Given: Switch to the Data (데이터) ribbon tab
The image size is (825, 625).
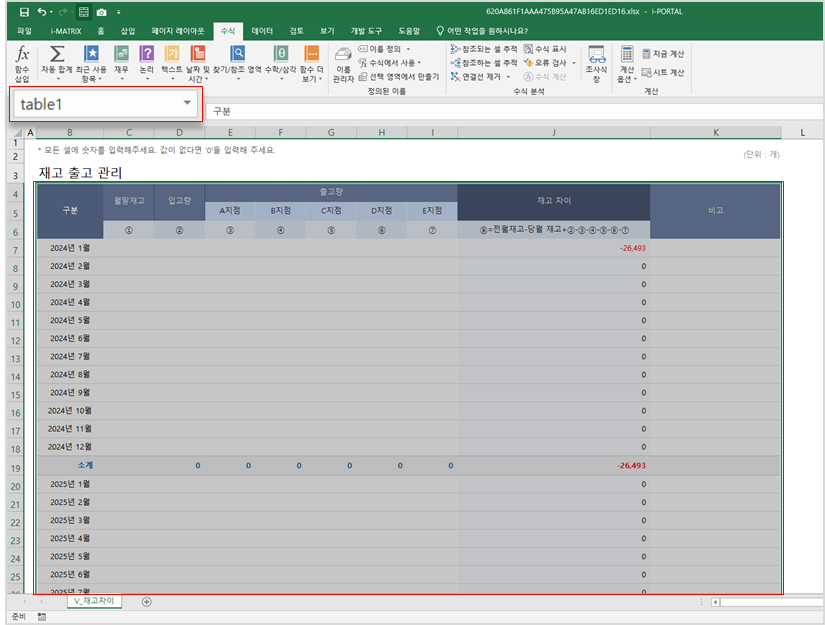Looking at the screenshot, I should click(262, 31).
